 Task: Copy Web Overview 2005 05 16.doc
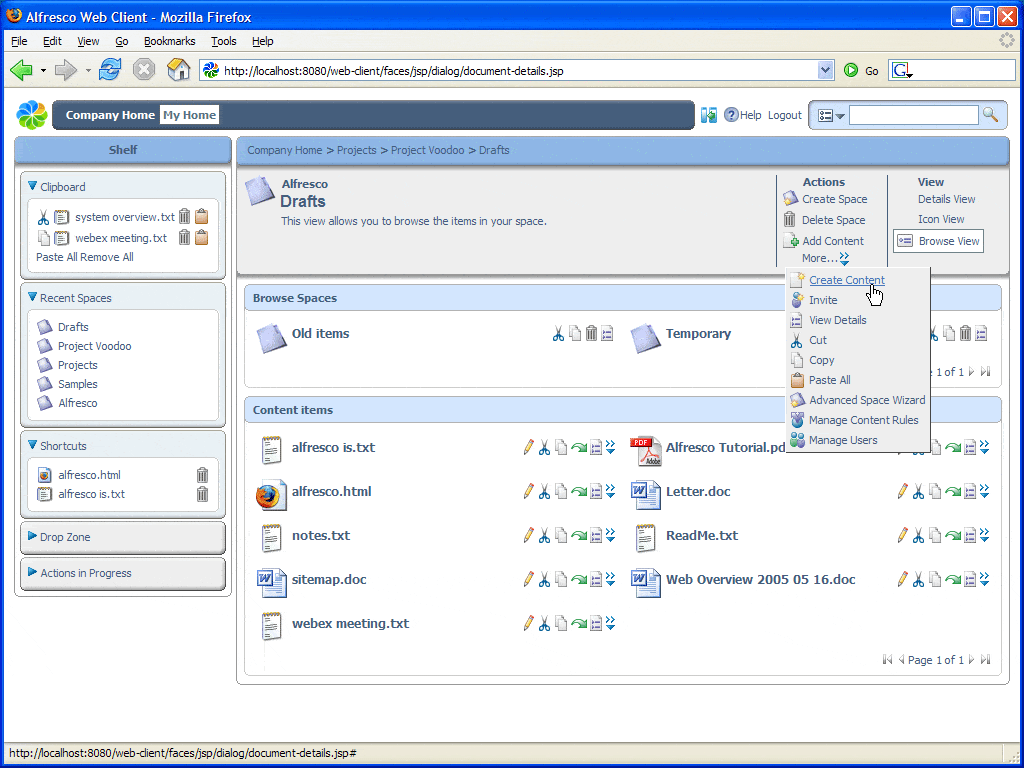tap(935, 579)
